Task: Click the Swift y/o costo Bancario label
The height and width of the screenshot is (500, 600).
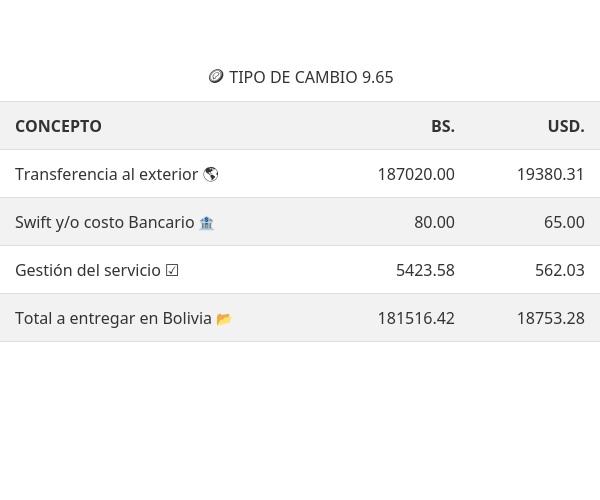Action: (104, 222)
